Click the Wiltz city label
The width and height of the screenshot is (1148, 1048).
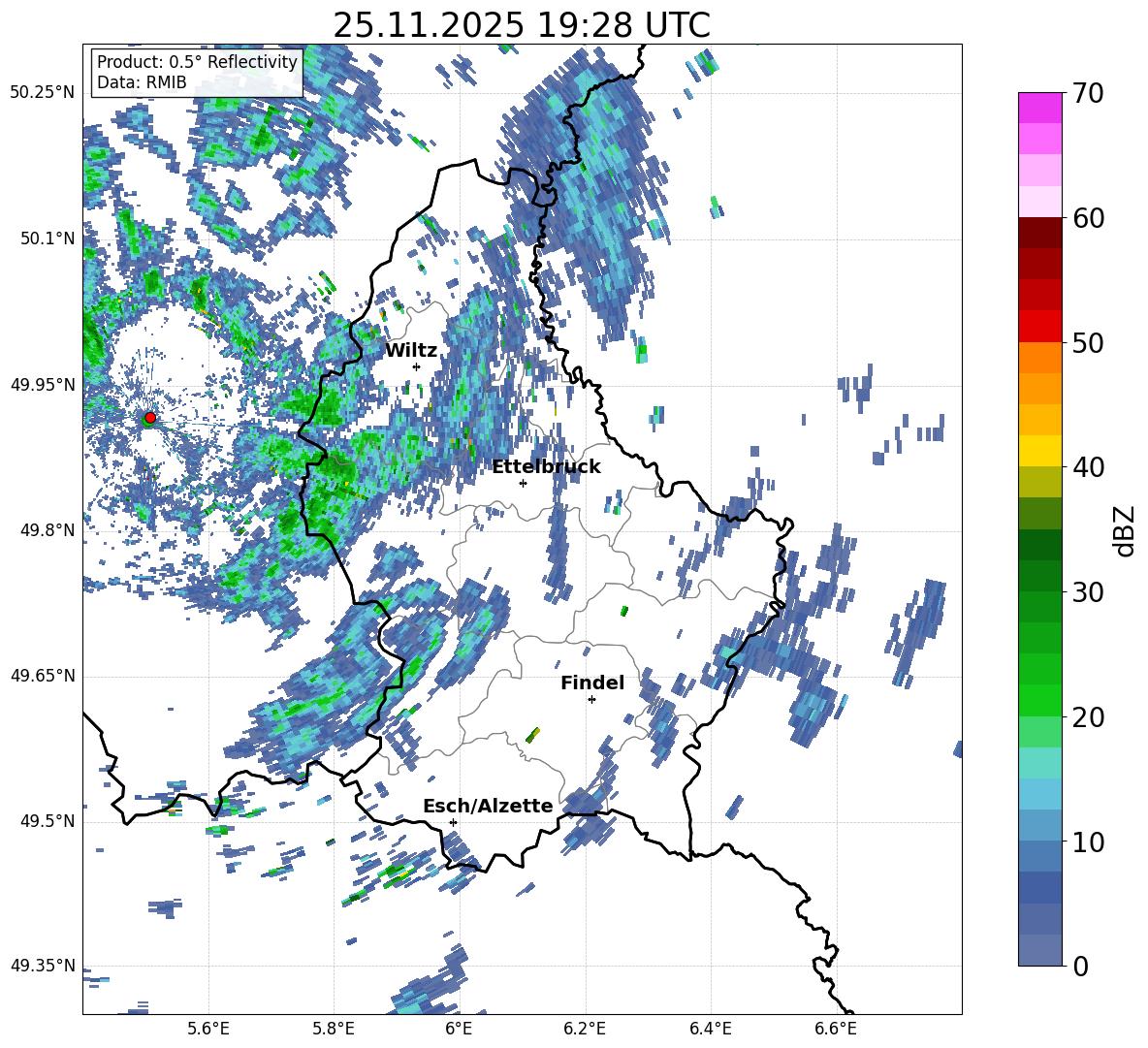[x=411, y=351]
